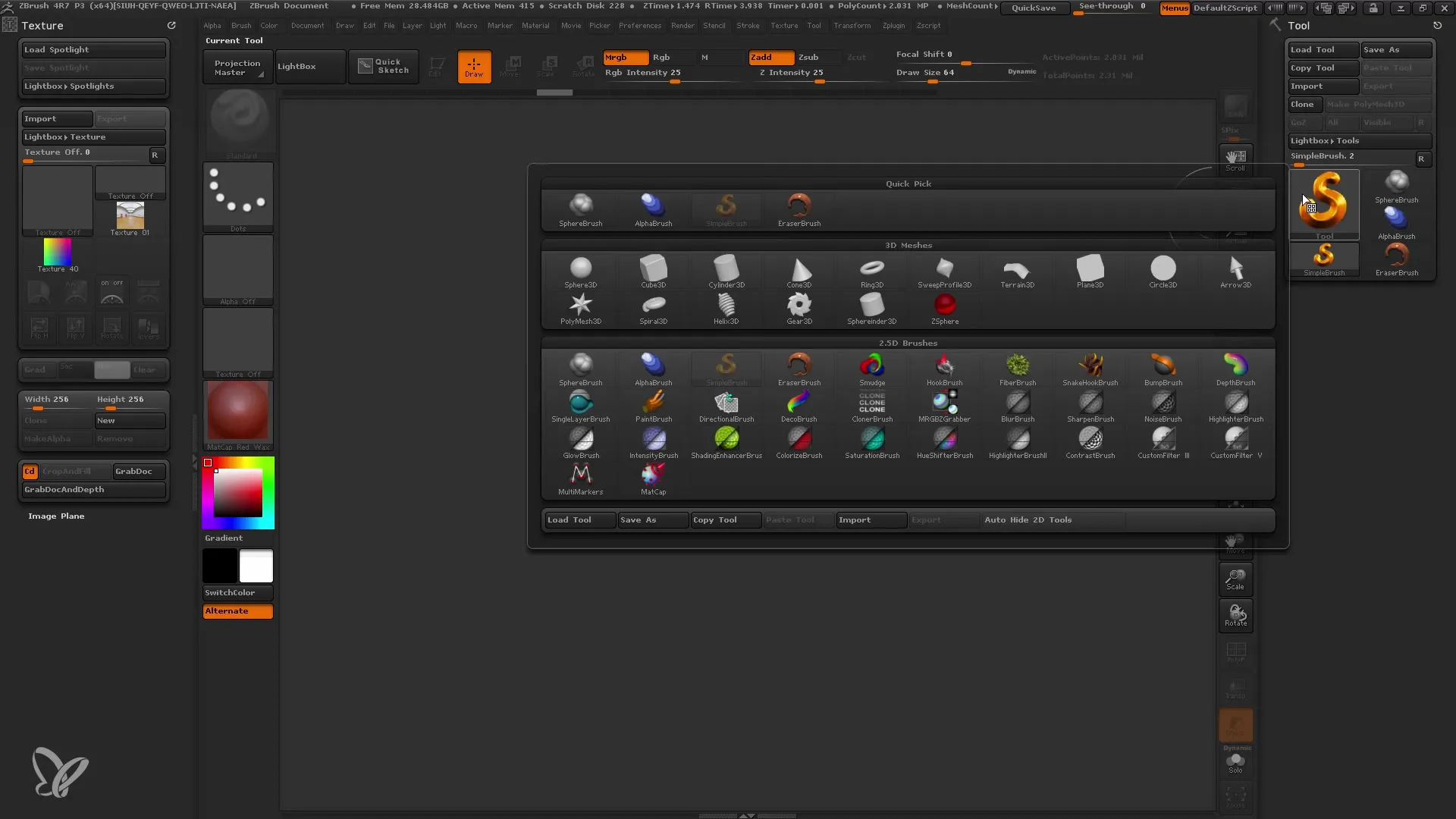Select the SnakeHookBrush
Image resolution: width=1456 pixels, height=819 pixels.
(1090, 370)
